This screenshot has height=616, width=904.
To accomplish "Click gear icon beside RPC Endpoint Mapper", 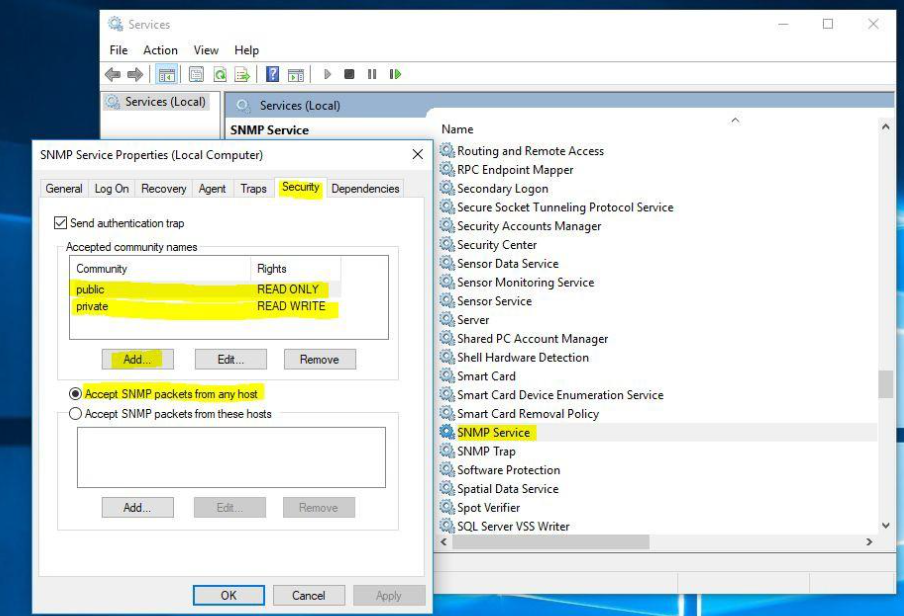I will (447, 170).
